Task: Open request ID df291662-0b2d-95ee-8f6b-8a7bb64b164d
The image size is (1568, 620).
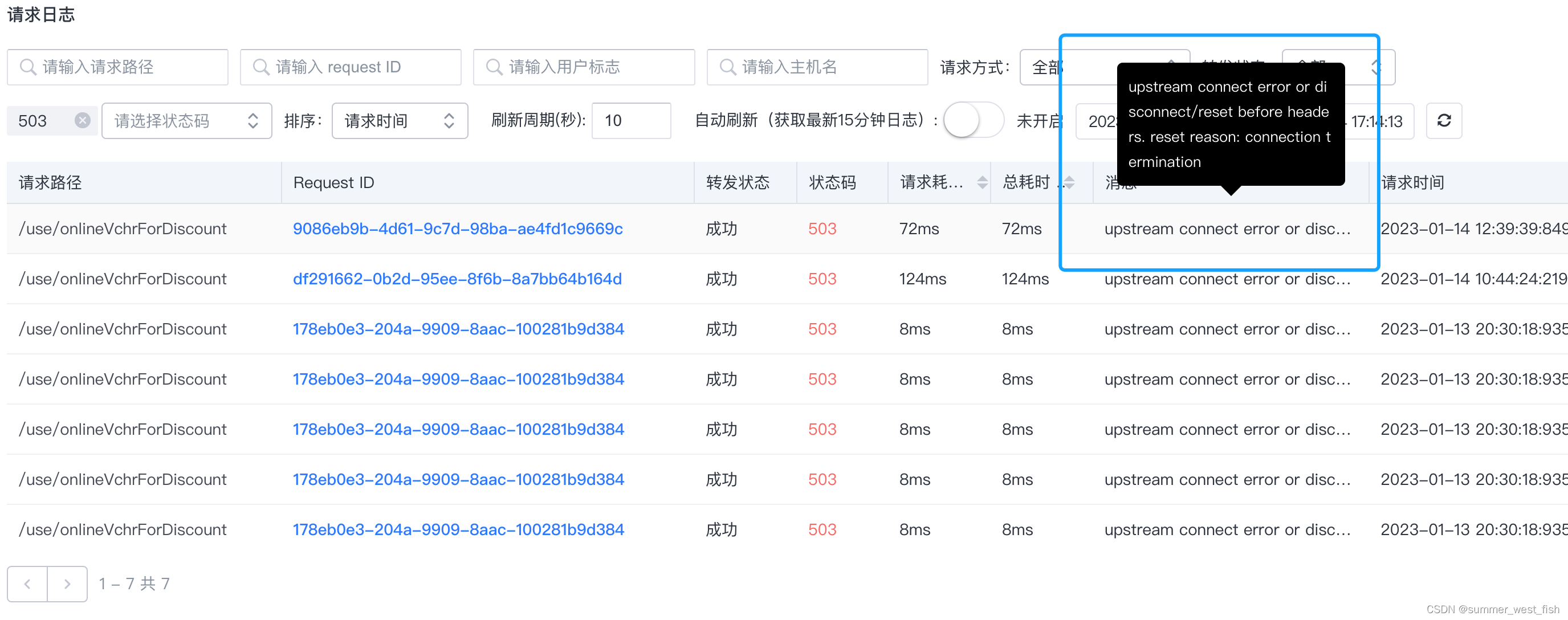Action: click(x=457, y=279)
